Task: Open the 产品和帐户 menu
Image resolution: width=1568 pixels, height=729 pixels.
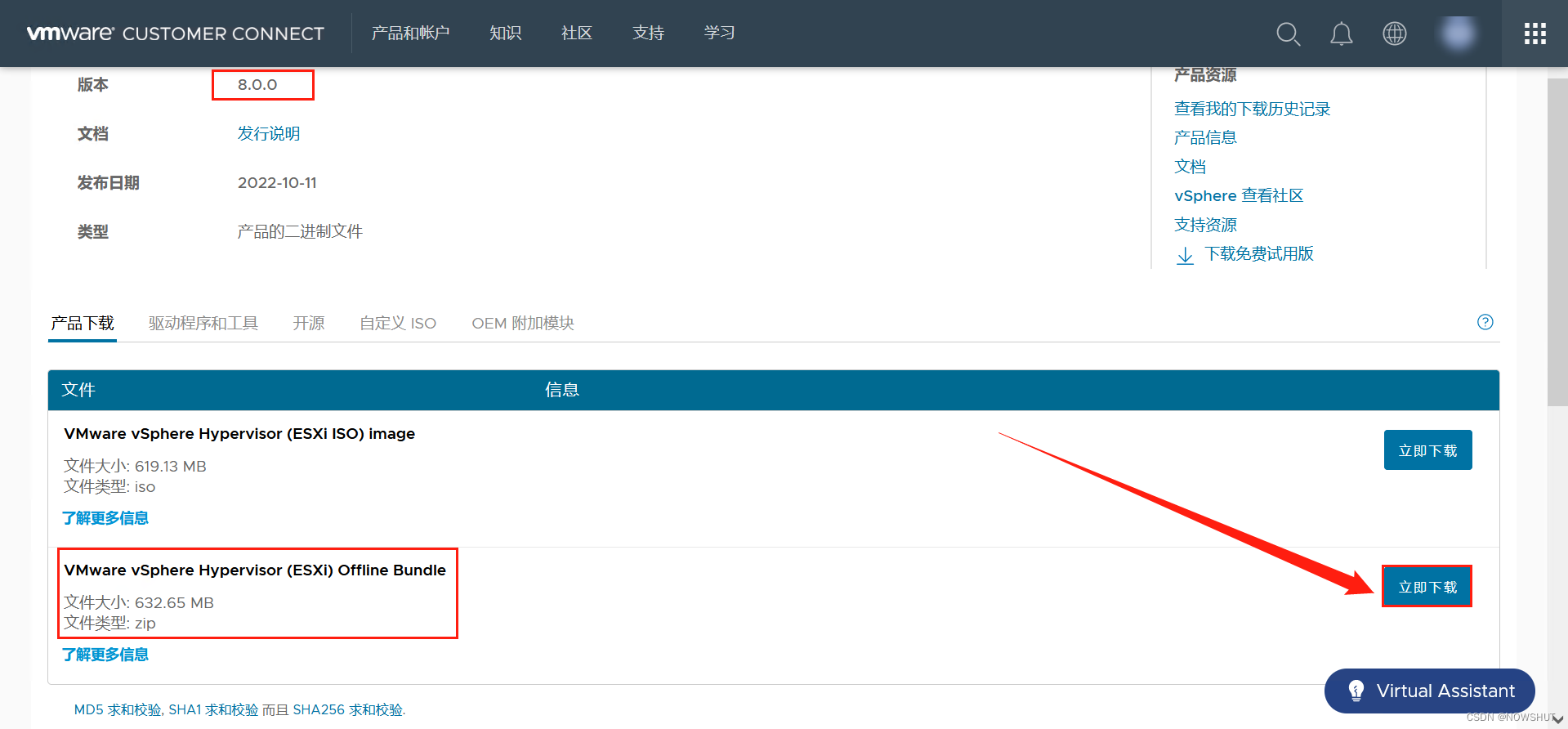Action: [410, 34]
